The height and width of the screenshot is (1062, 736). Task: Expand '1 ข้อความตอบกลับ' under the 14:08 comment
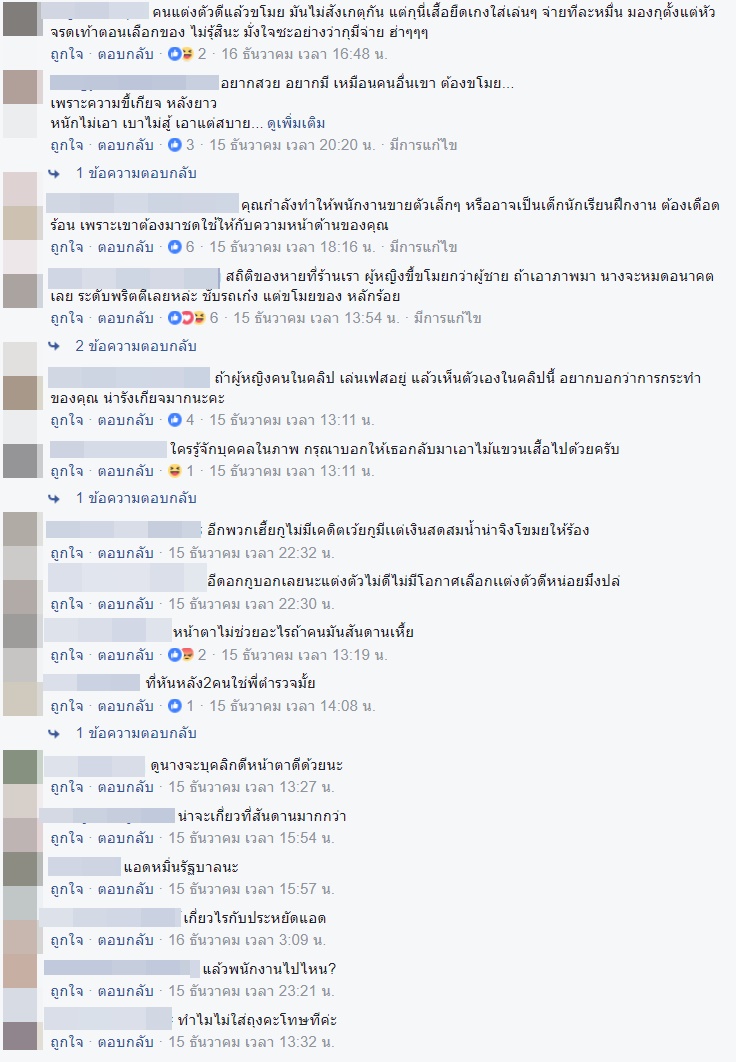[x=135, y=734]
